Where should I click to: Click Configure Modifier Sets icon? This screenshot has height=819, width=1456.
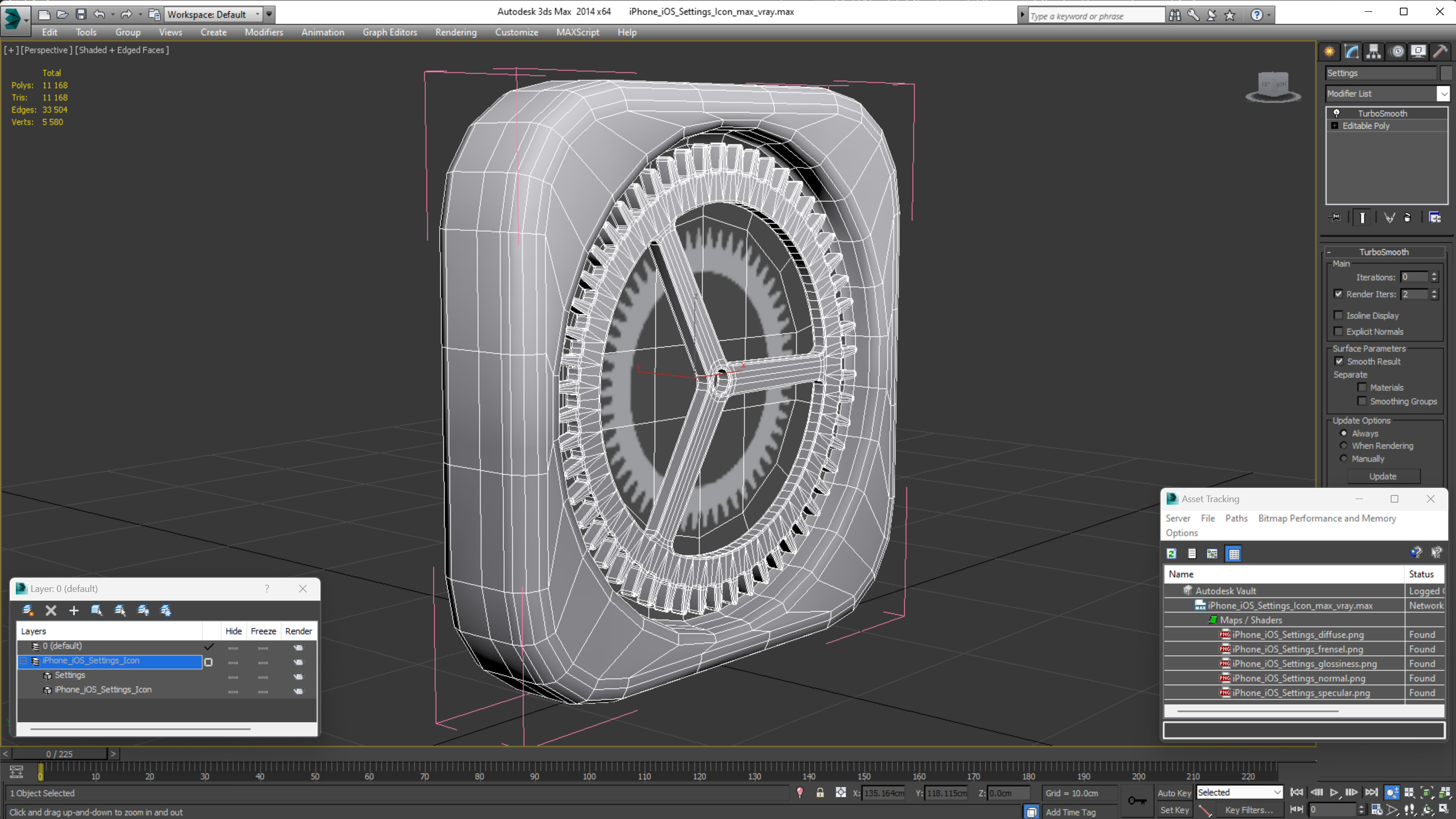tap(1435, 217)
